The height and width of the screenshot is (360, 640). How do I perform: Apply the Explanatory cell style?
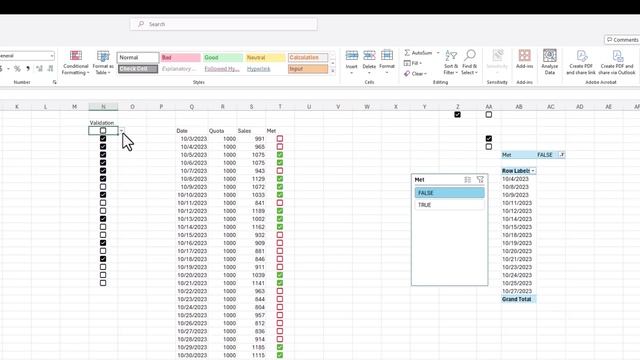pyautogui.click(x=180, y=69)
